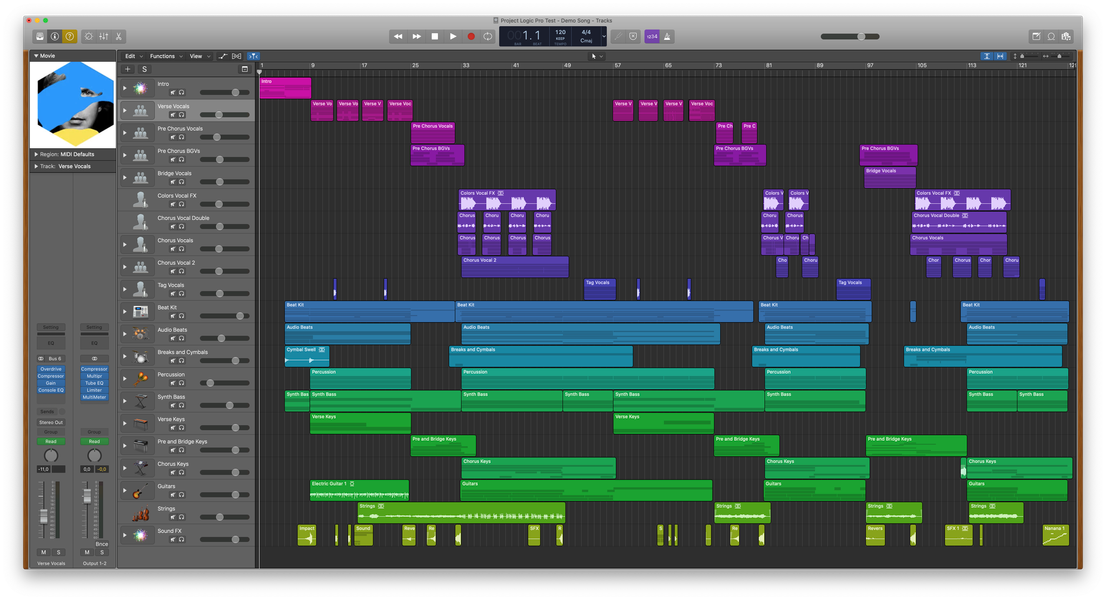1106x600 pixels.
Task: Click the Fast Forward transport button
Action: pos(416,36)
